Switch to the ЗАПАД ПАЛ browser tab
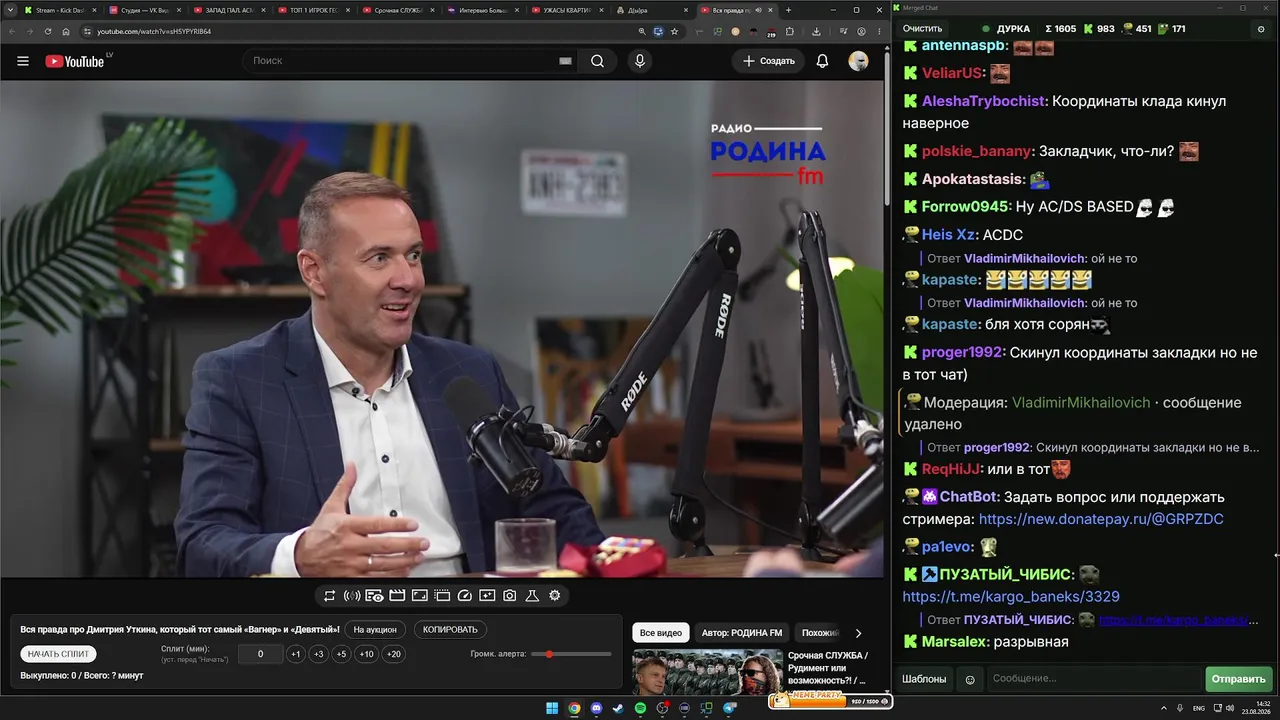The image size is (1280, 720). (x=228, y=10)
